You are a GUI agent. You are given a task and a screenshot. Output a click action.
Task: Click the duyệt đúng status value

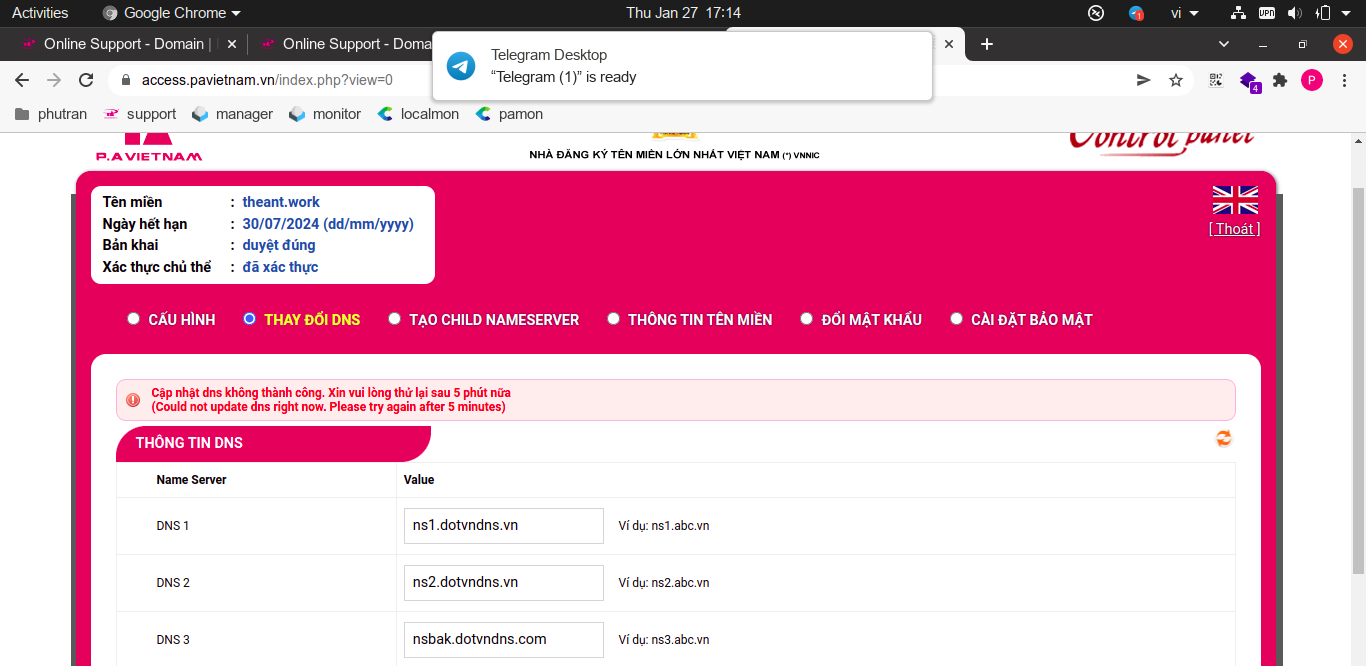coord(279,245)
